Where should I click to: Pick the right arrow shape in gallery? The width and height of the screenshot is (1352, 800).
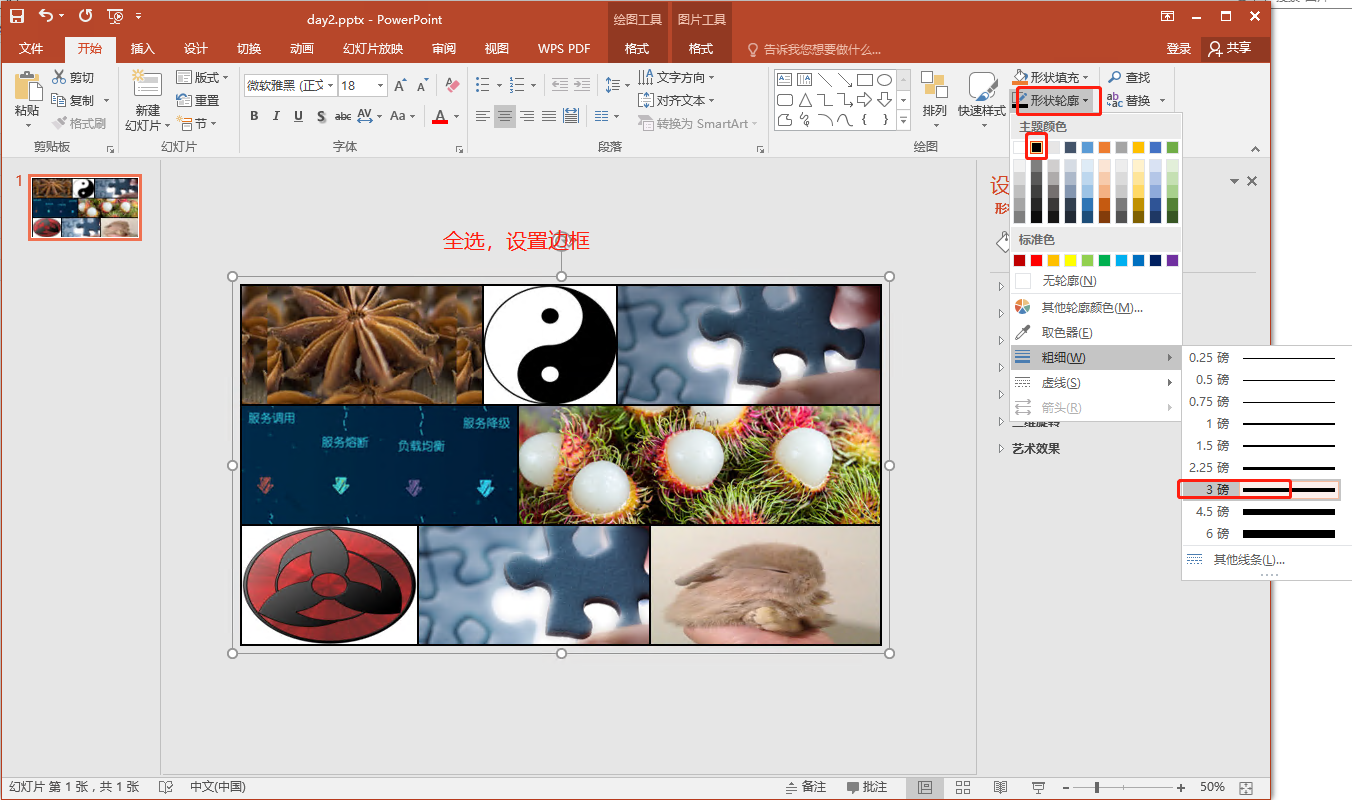[865, 100]
